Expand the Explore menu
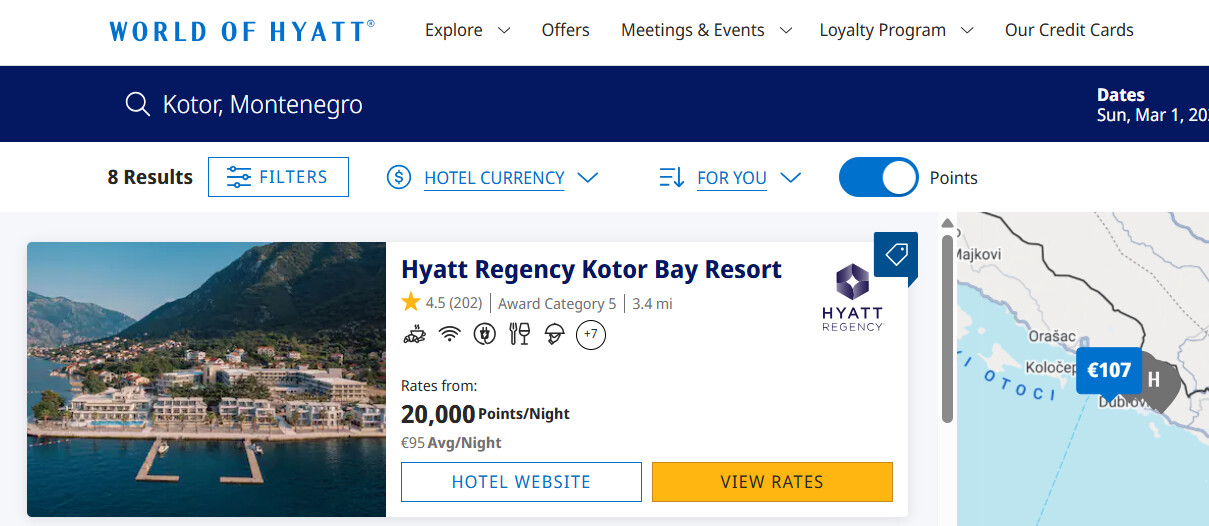This screenshot has height=526, width=1209. tap(467, 30)
